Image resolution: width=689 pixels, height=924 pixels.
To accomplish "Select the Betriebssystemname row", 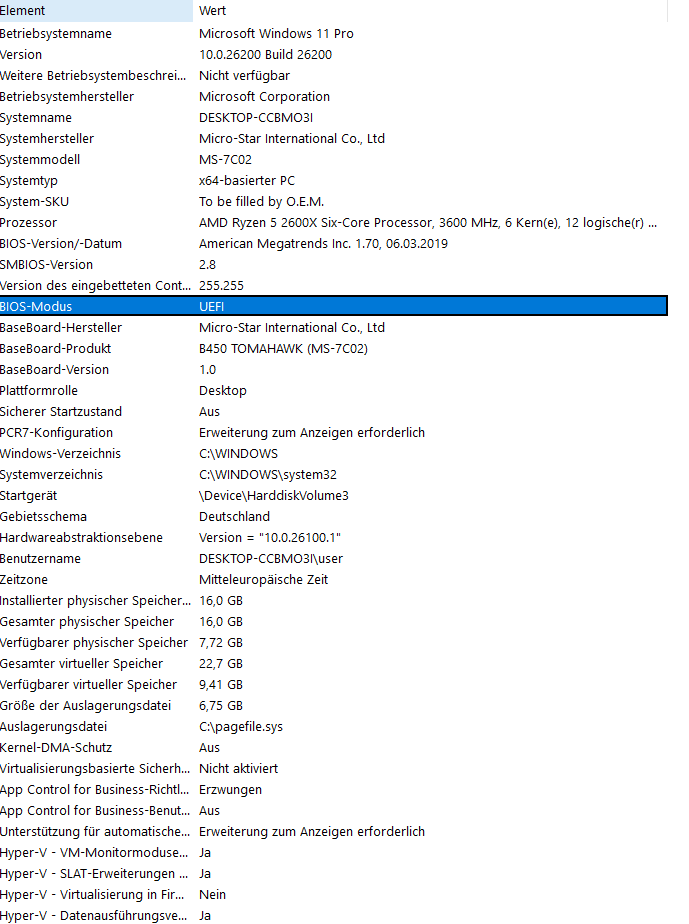I will (334, 34).
